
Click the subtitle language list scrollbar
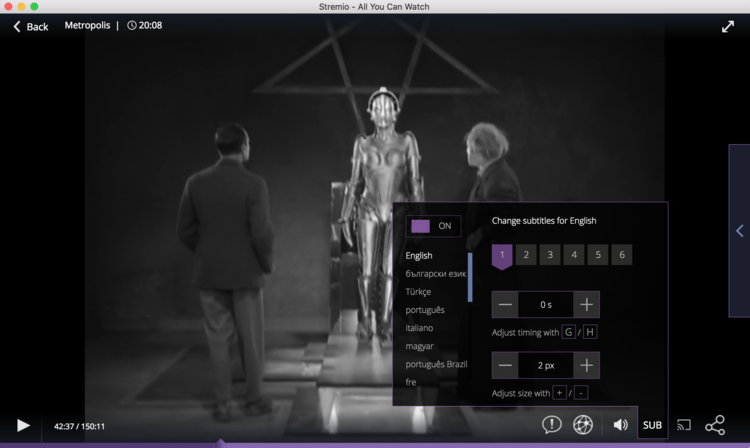tap(470, 277)
